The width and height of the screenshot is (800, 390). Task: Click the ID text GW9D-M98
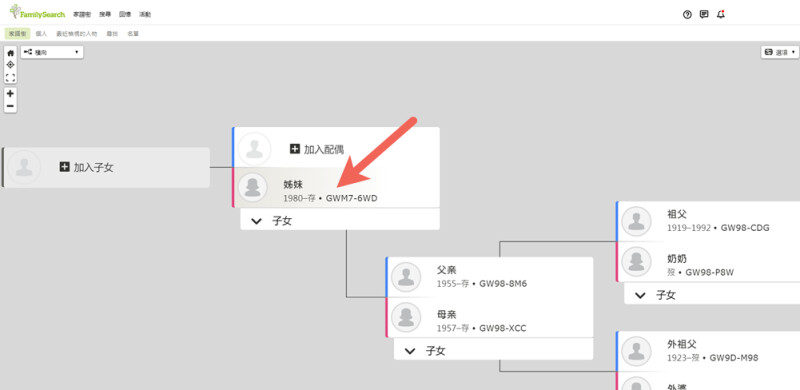point(734,358)
